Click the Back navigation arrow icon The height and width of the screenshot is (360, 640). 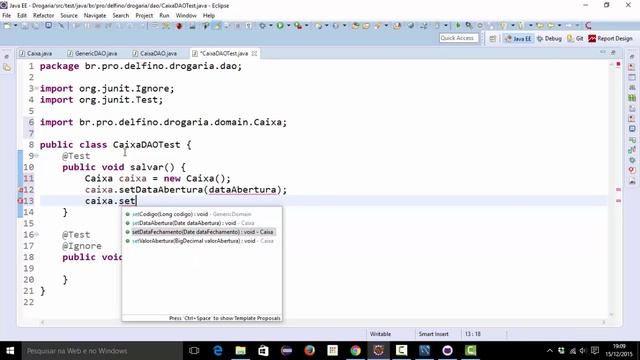pos(551,26)
